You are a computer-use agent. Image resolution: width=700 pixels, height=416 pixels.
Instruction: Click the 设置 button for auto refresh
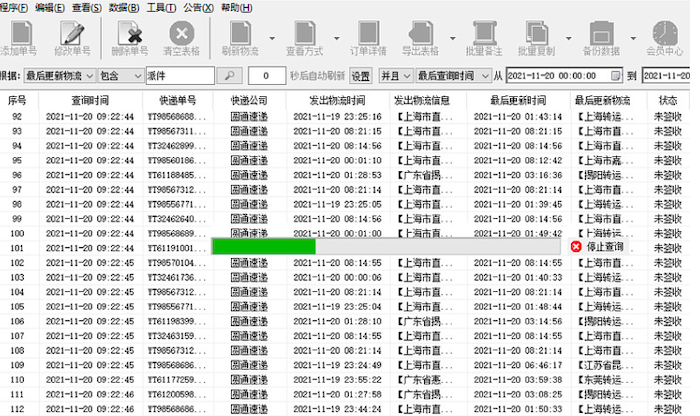360,76
